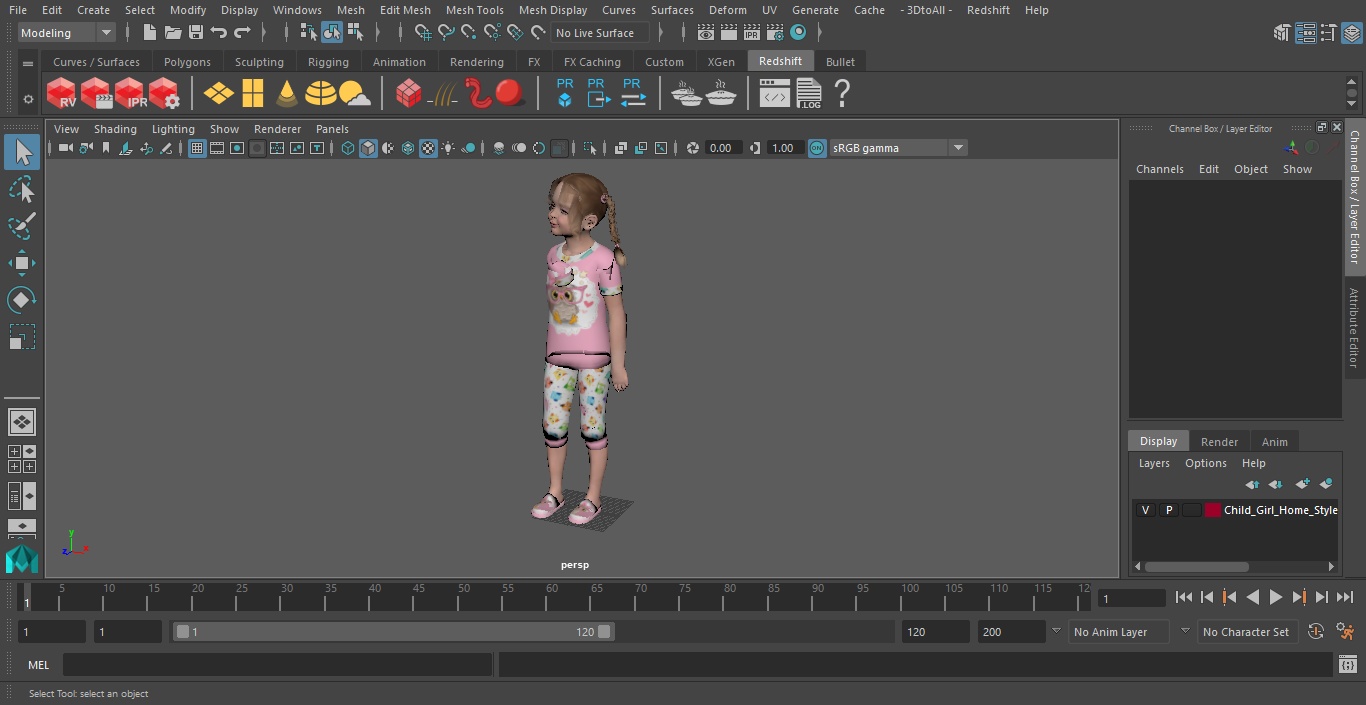This screenshot has height=705, width=1366.
Task: Open Channels menu in Channel Box
Action: [x=1159, y=169]
